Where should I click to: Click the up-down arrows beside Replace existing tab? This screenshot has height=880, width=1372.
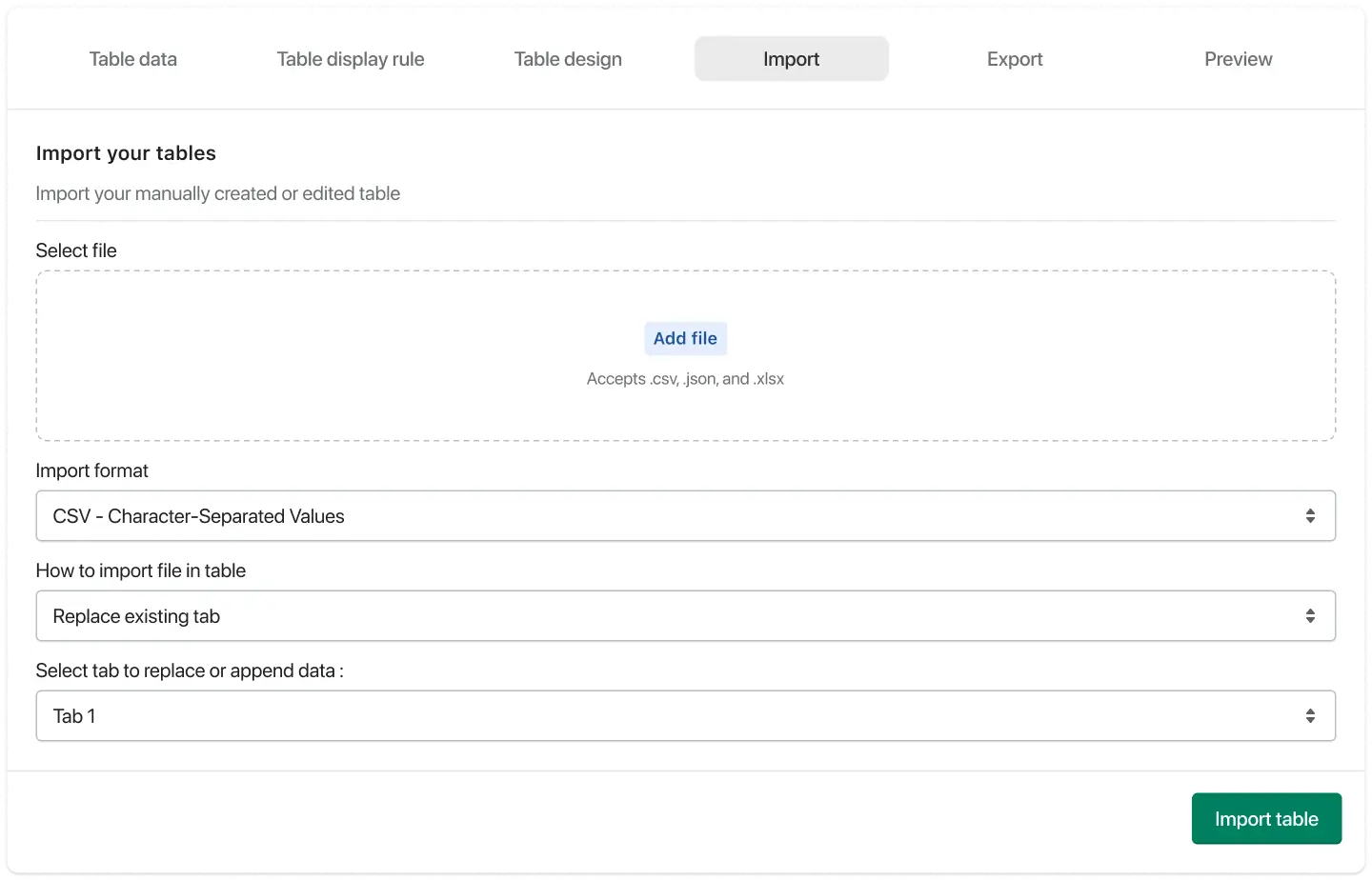[x=1310, y=616]
